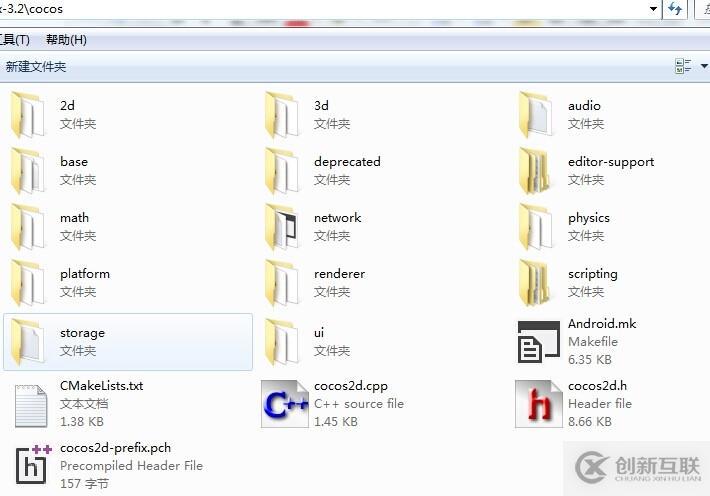Click the 新建文件夹 button
This screenshot has width=710, height=496.
(36, 67)
